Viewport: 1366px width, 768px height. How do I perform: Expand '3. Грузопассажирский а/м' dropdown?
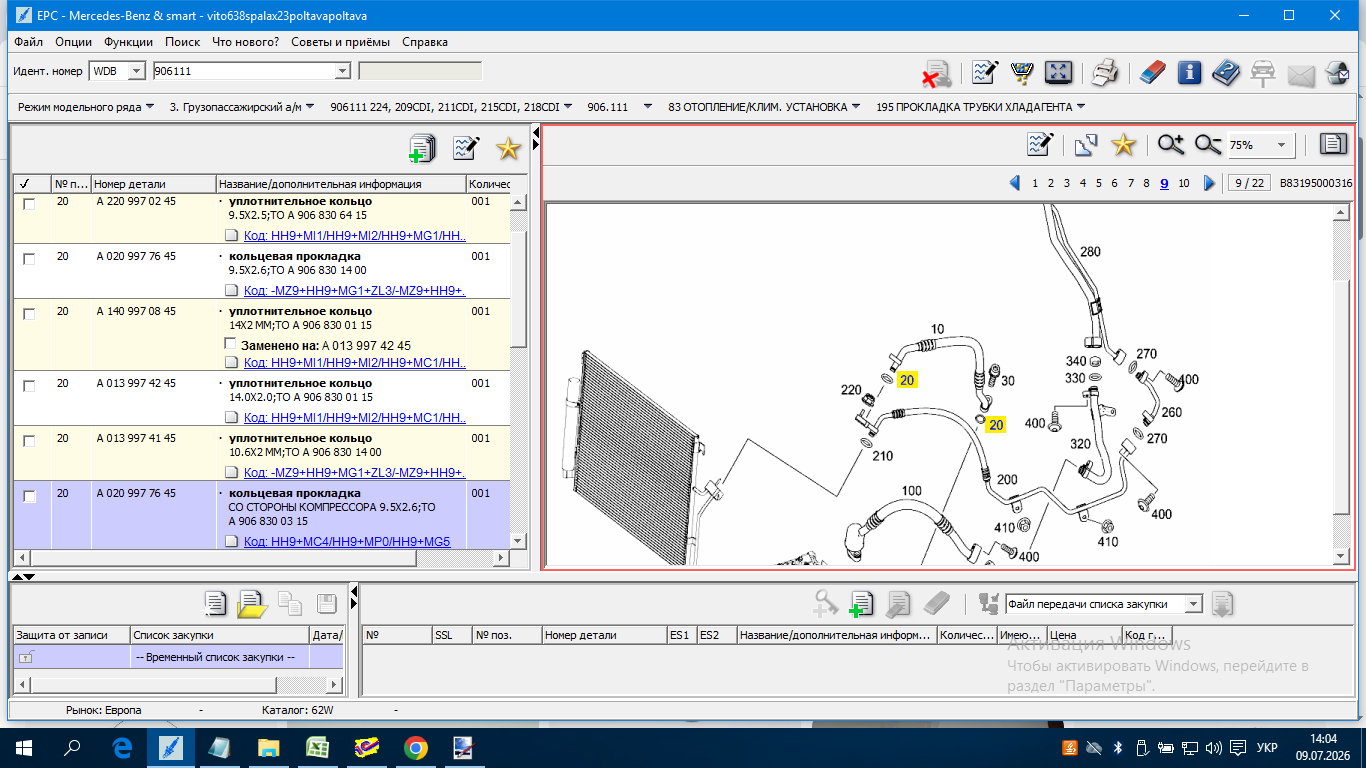point(310,107)
